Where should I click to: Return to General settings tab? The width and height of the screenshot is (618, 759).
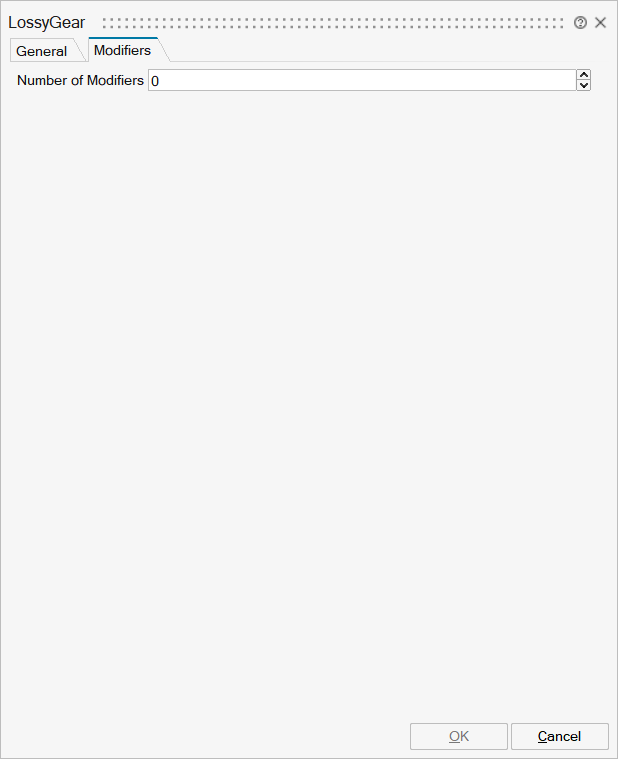point(42,51)
